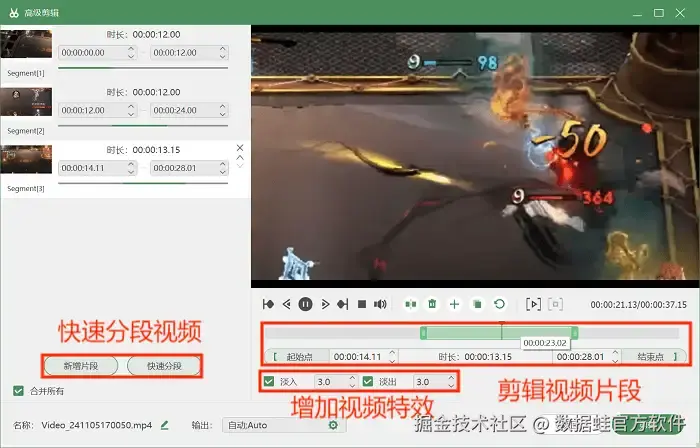This screenshot has height=448, width=700.
Task: Edit the file name with pencil icon
Action: point(164,425)
